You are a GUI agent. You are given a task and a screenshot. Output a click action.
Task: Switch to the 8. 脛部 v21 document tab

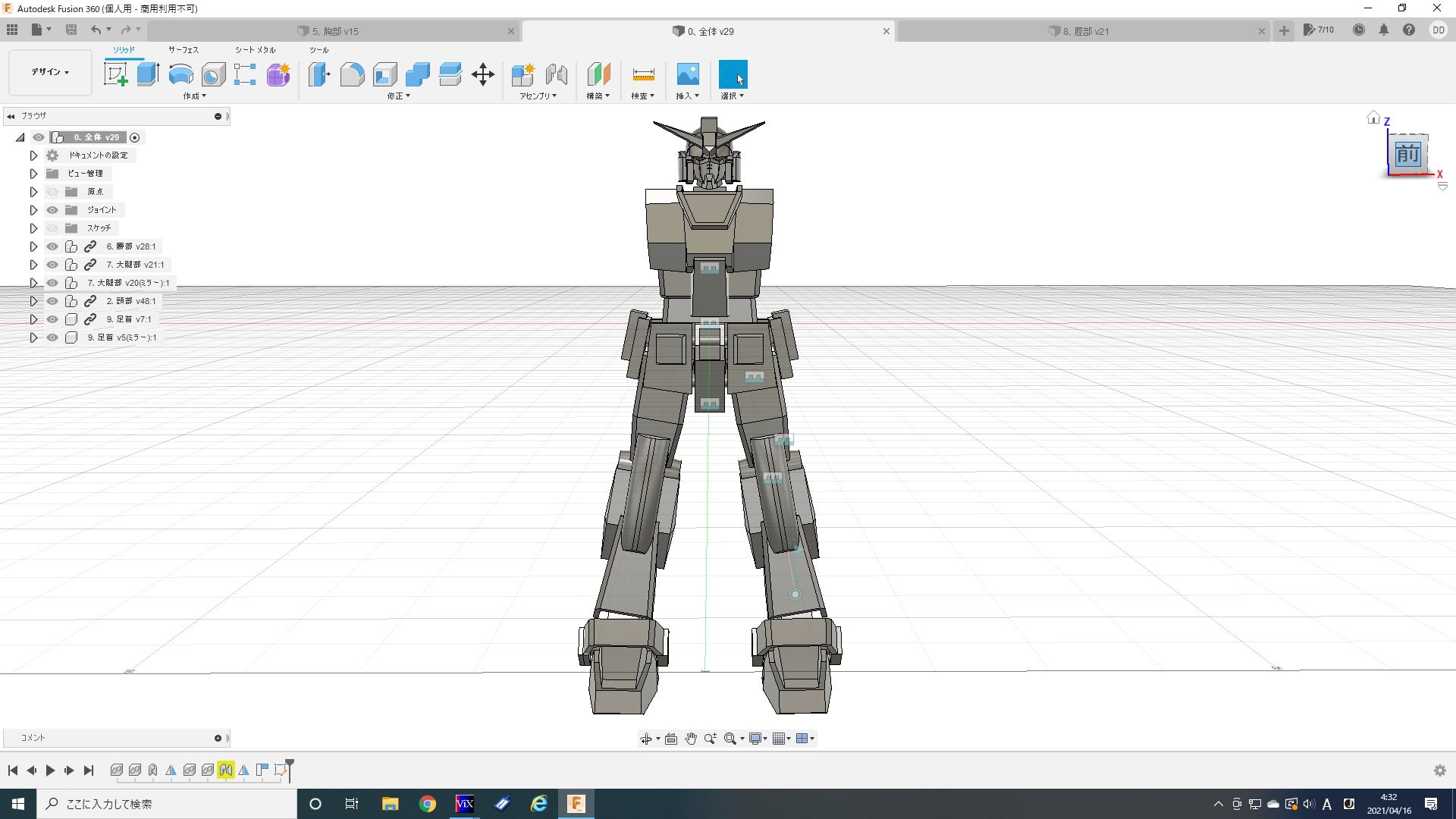[x=1084, y=31]
